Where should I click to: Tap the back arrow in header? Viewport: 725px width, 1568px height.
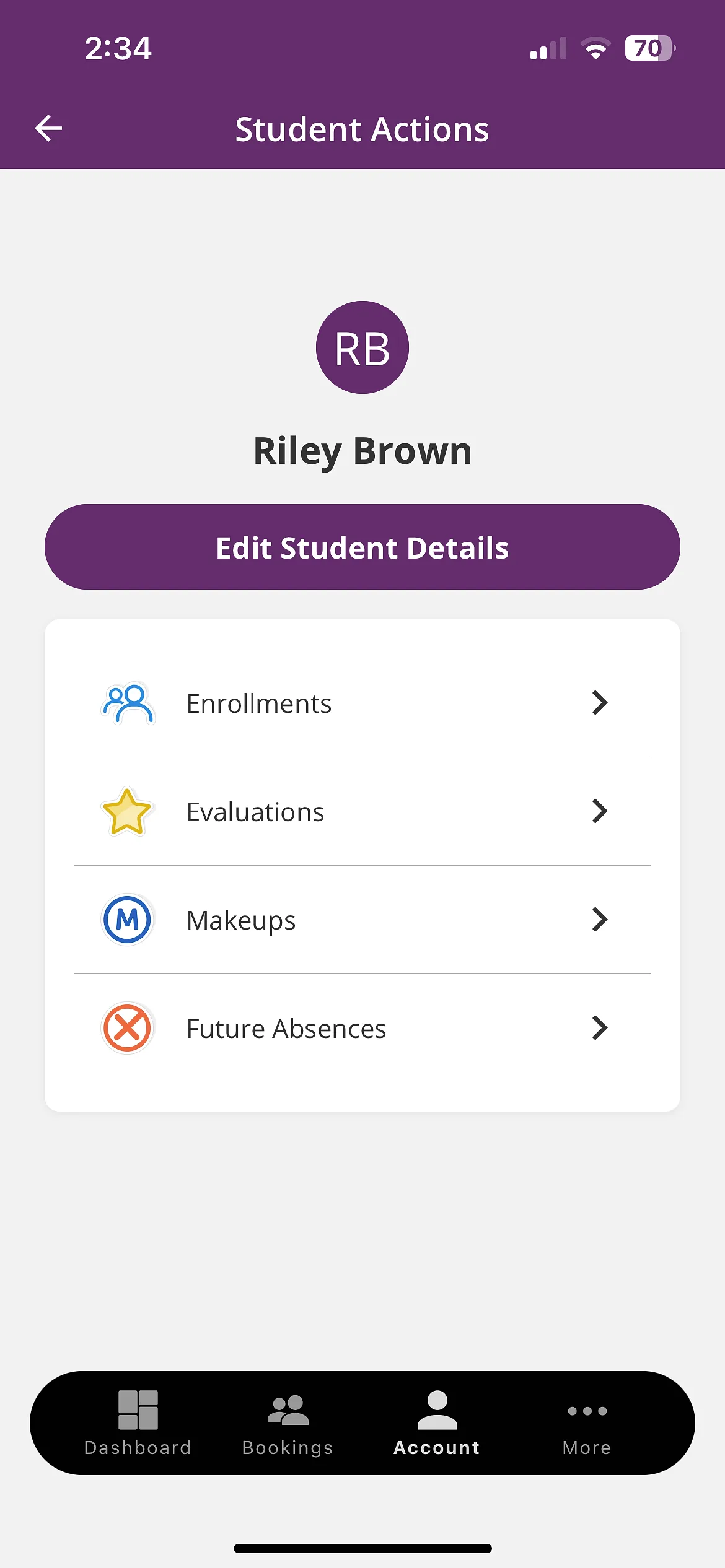(48, 129)
